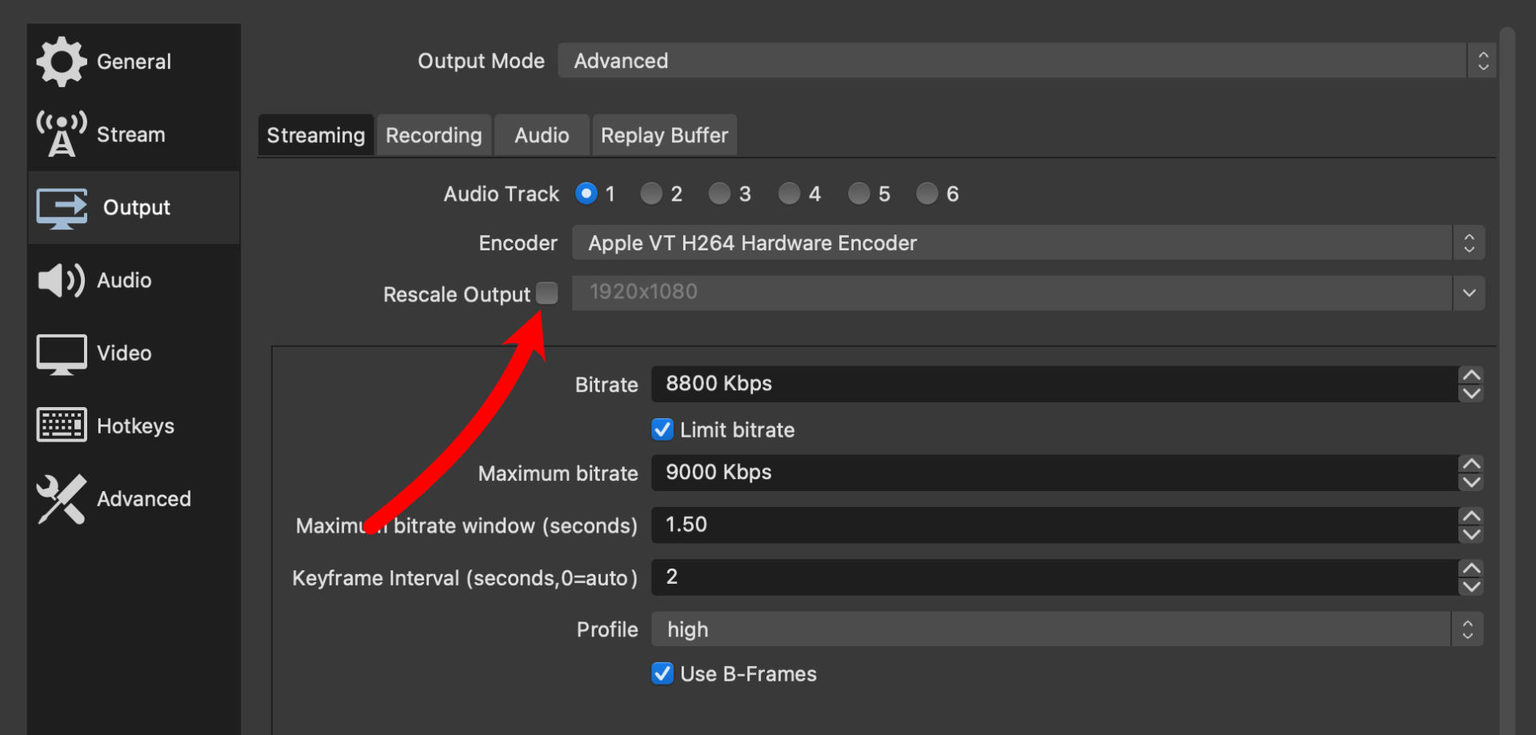Open Hotkeys keyboard icon
Screen dimensions: 1536x735
pos(60,425)
